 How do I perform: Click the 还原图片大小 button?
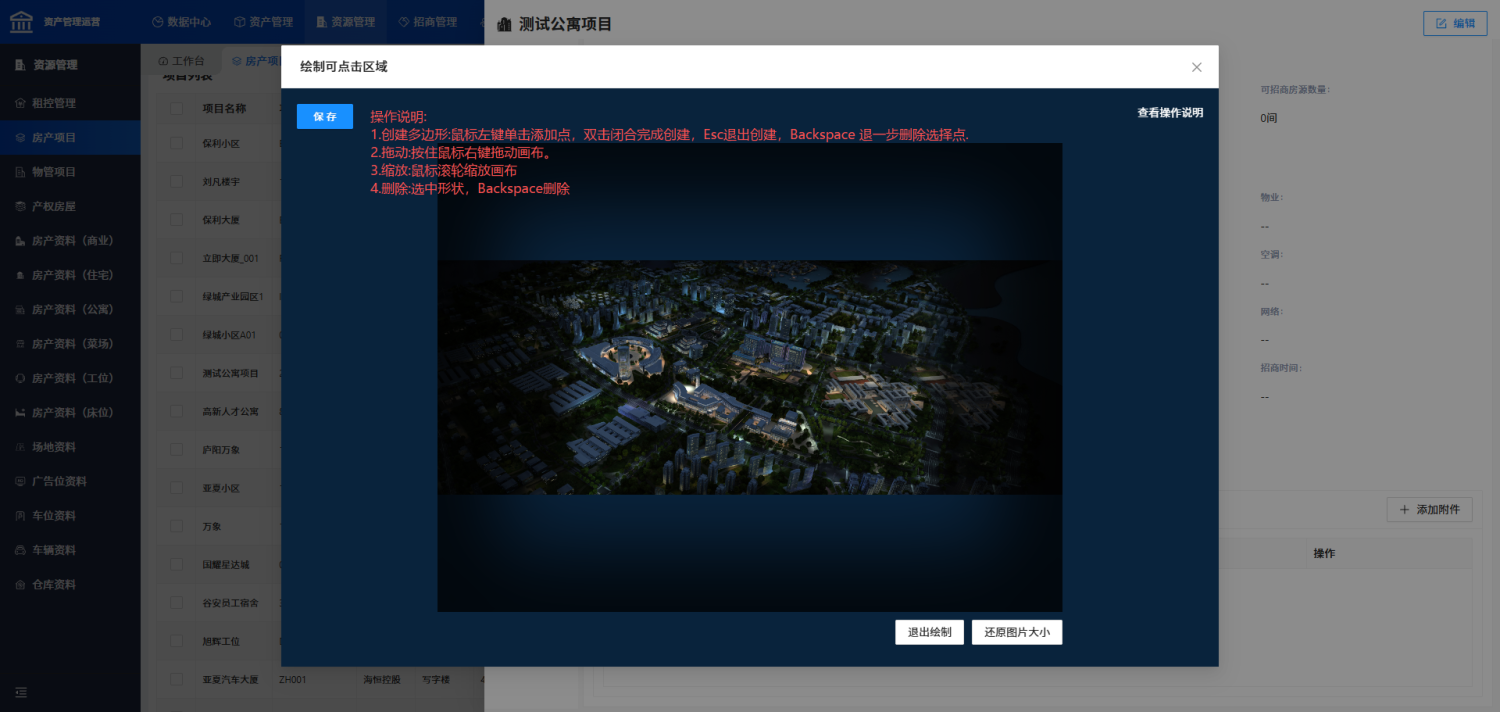point(1017,632)
